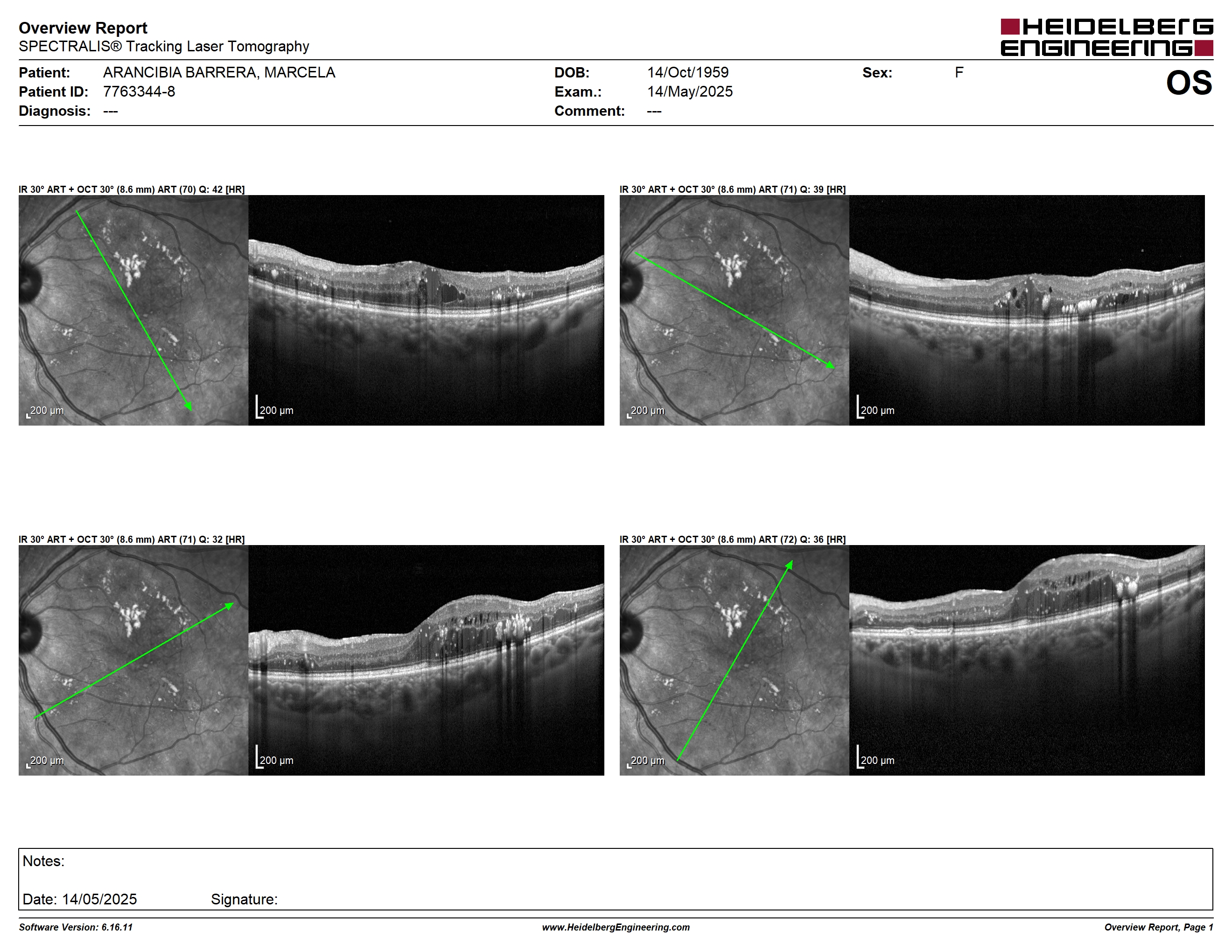1232x952 pixels.
Task: Click SPECTRALIS Tracking Laser Tomography subtitle
Action: 164,46
